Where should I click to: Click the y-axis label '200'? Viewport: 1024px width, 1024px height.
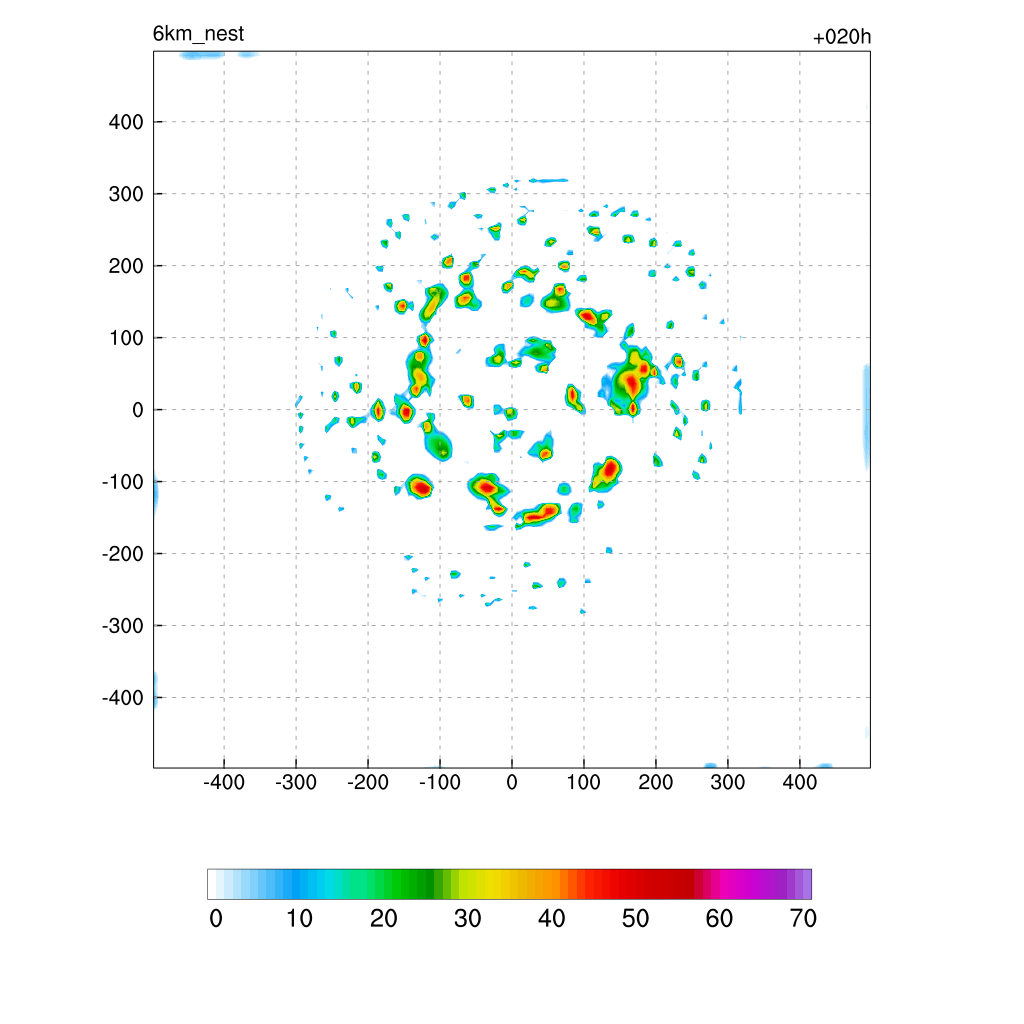[126, 266]
